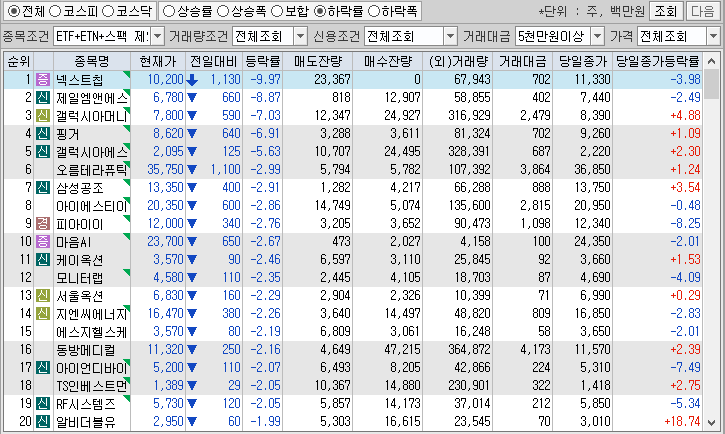
Task: Choose the 하락률 ranking option
Action: pyautogui.click(x=320, y=11)
